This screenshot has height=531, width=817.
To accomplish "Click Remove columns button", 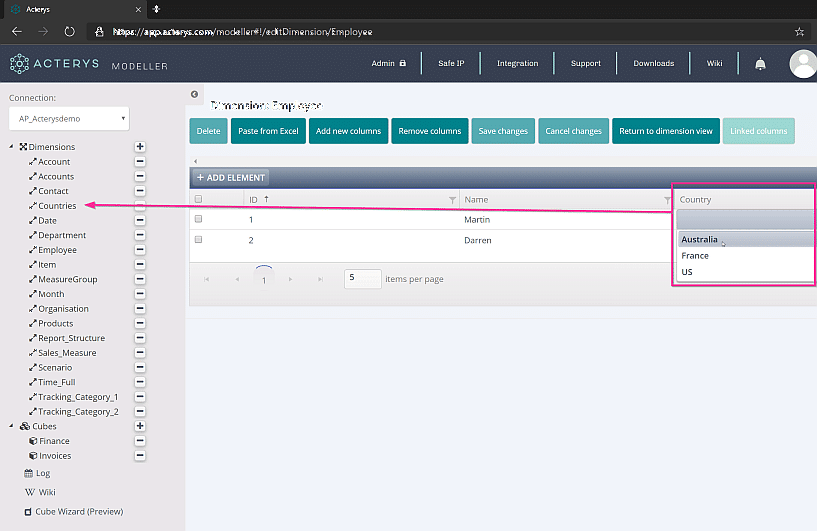I will point(430,131).
